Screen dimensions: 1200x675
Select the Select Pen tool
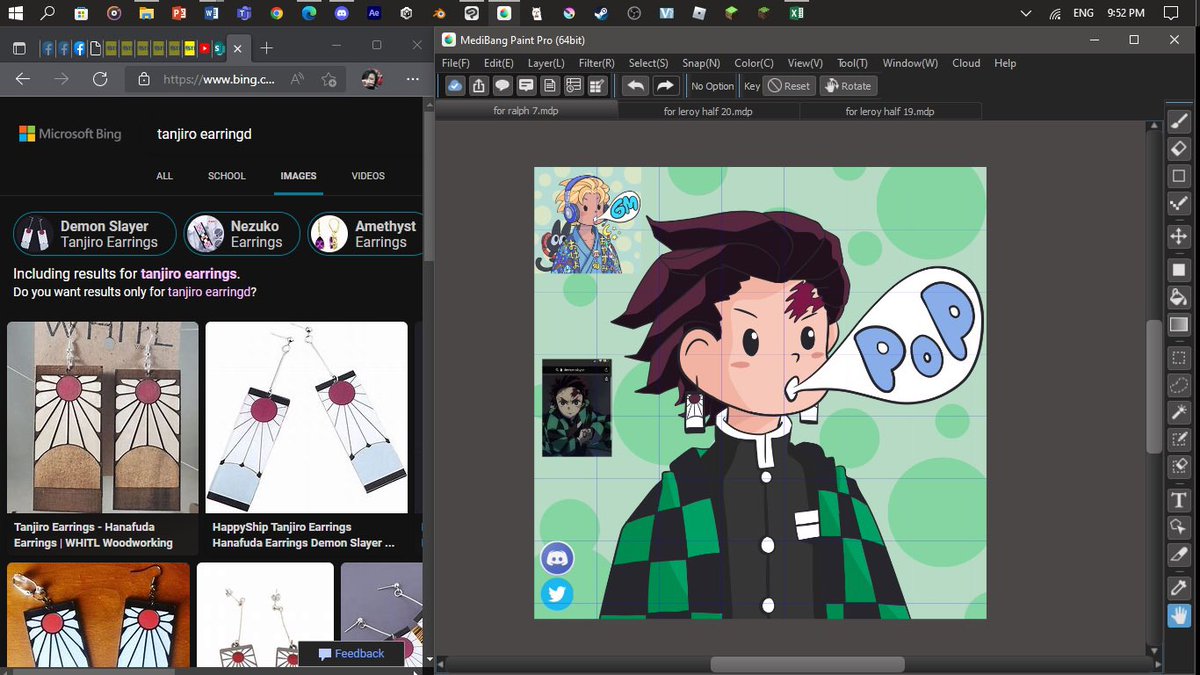(1179, 439)
